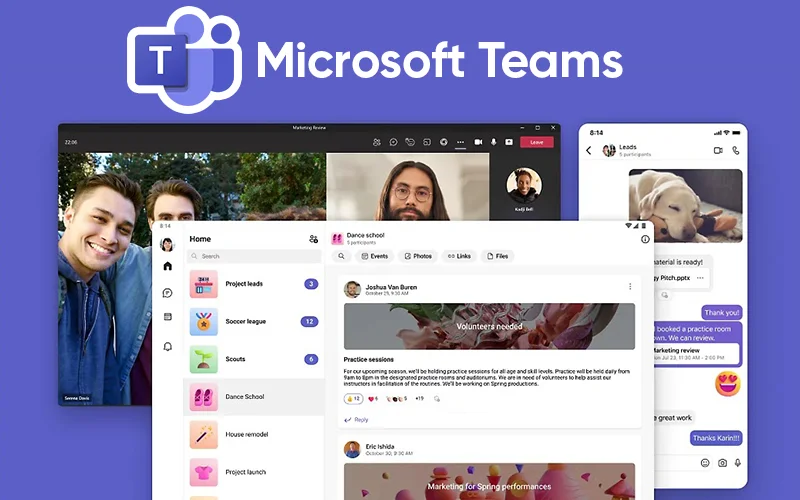The height and width of the screenshot is (500, 800).
Task: Click the new community icon beside Home
Action: pos(313,239)
